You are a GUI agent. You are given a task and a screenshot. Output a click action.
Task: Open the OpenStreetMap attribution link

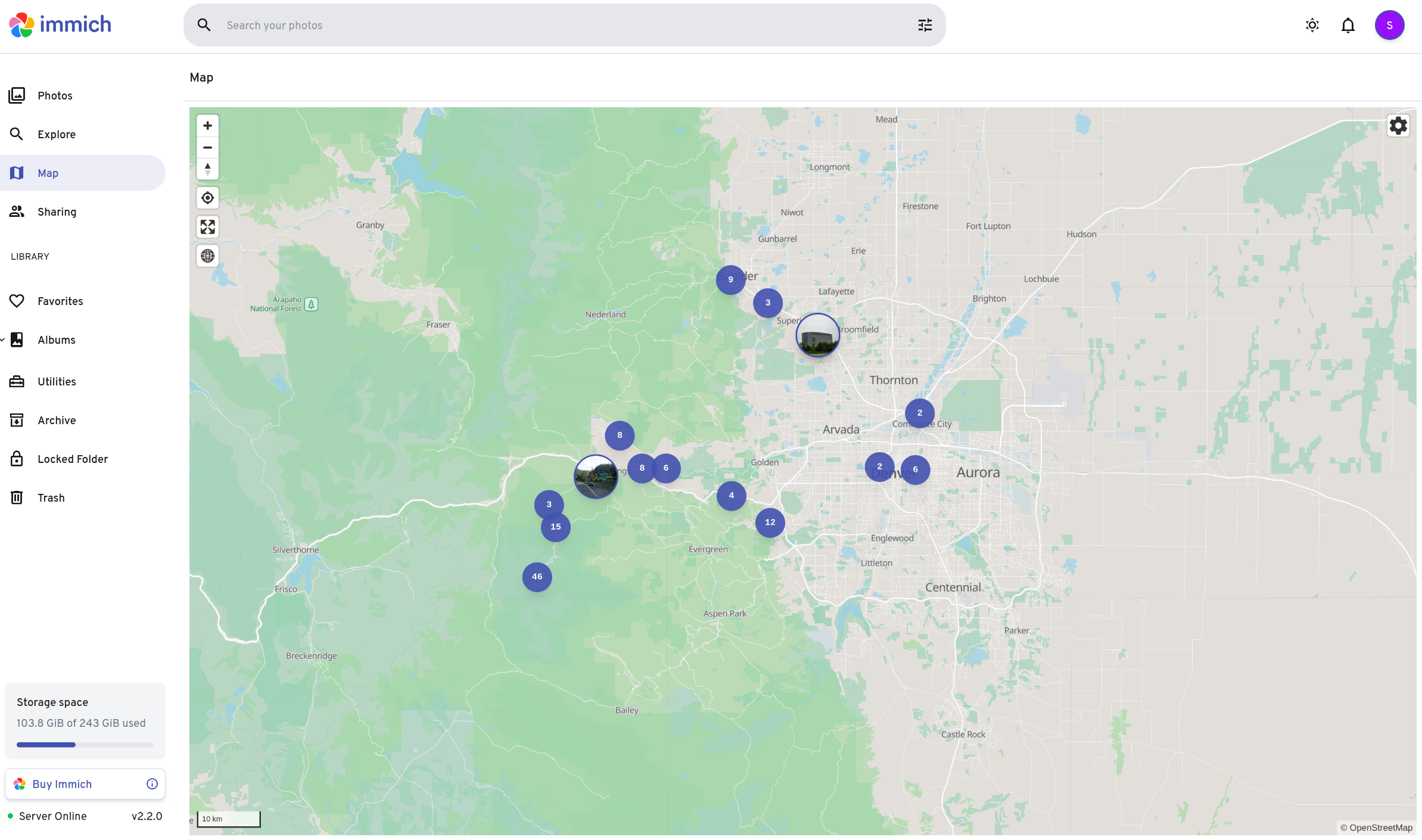tap(1380, 827)
